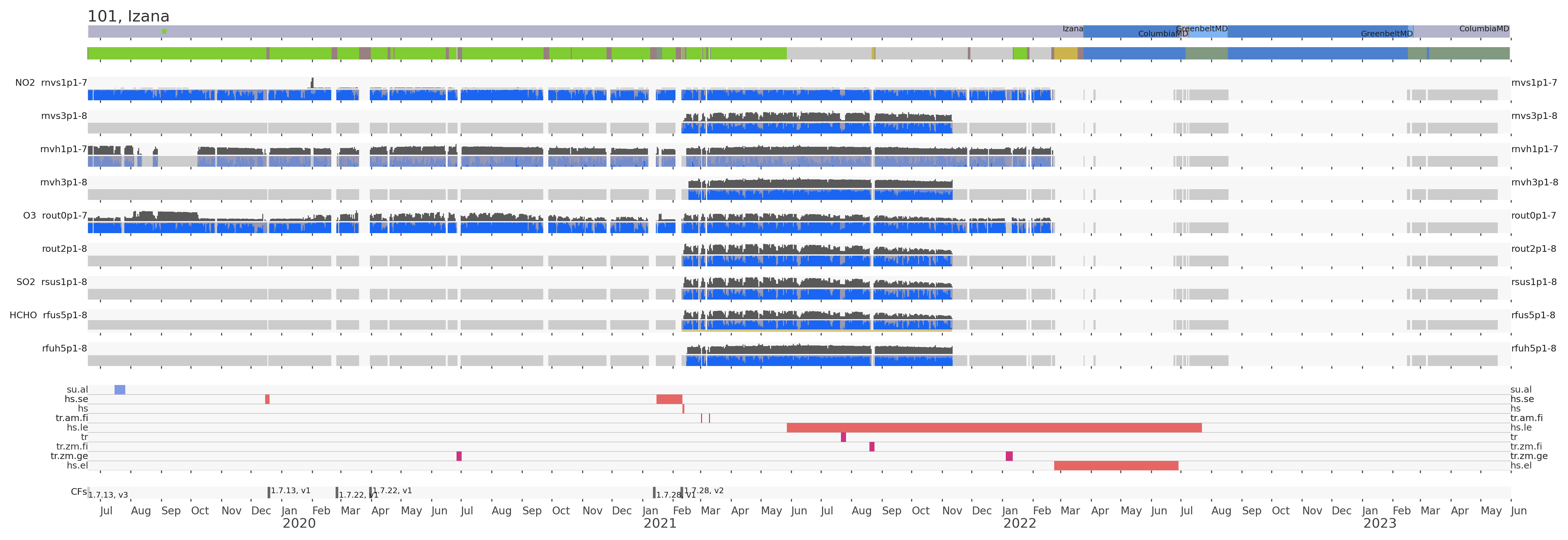Click the 2022 year label on axis

[x=1019, y=524]
